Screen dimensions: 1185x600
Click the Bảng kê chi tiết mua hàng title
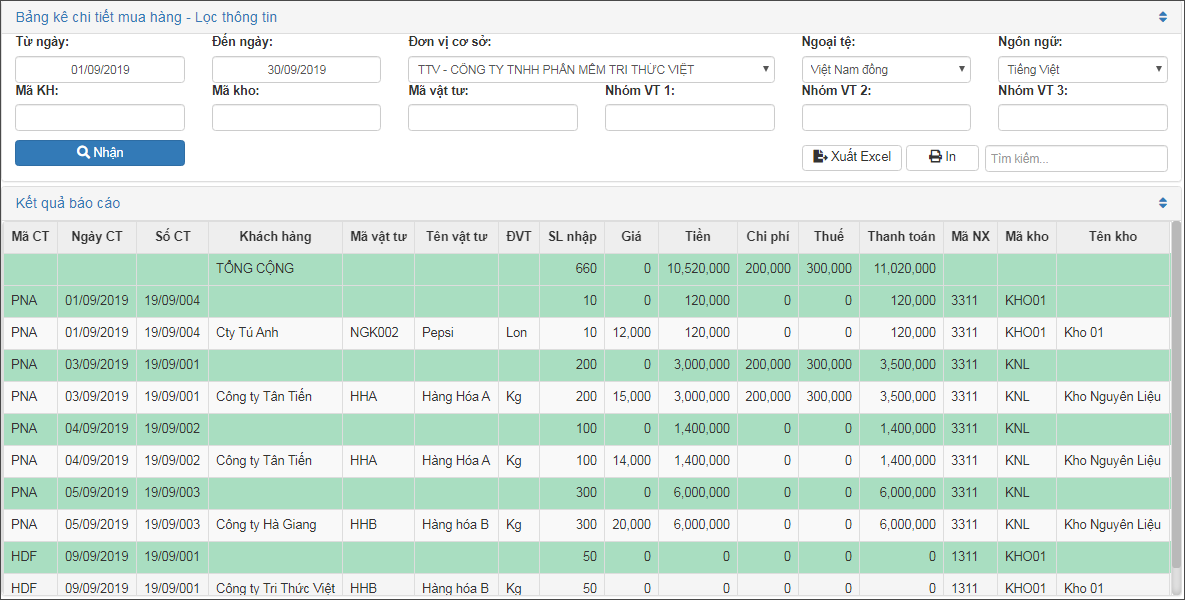click(x=146, y=17)
